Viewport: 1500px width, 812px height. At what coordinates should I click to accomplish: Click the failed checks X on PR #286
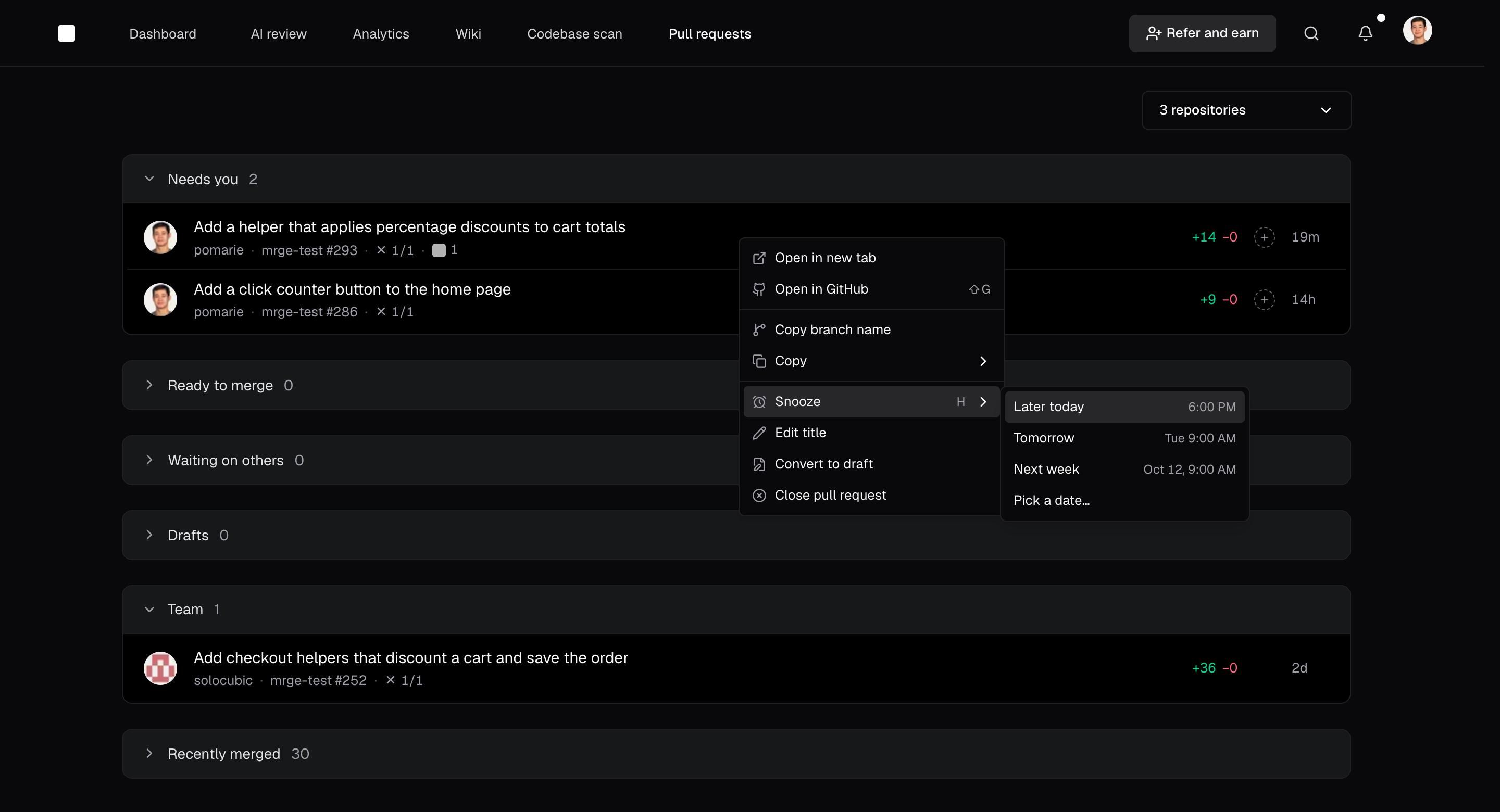[x=381, y=312]
